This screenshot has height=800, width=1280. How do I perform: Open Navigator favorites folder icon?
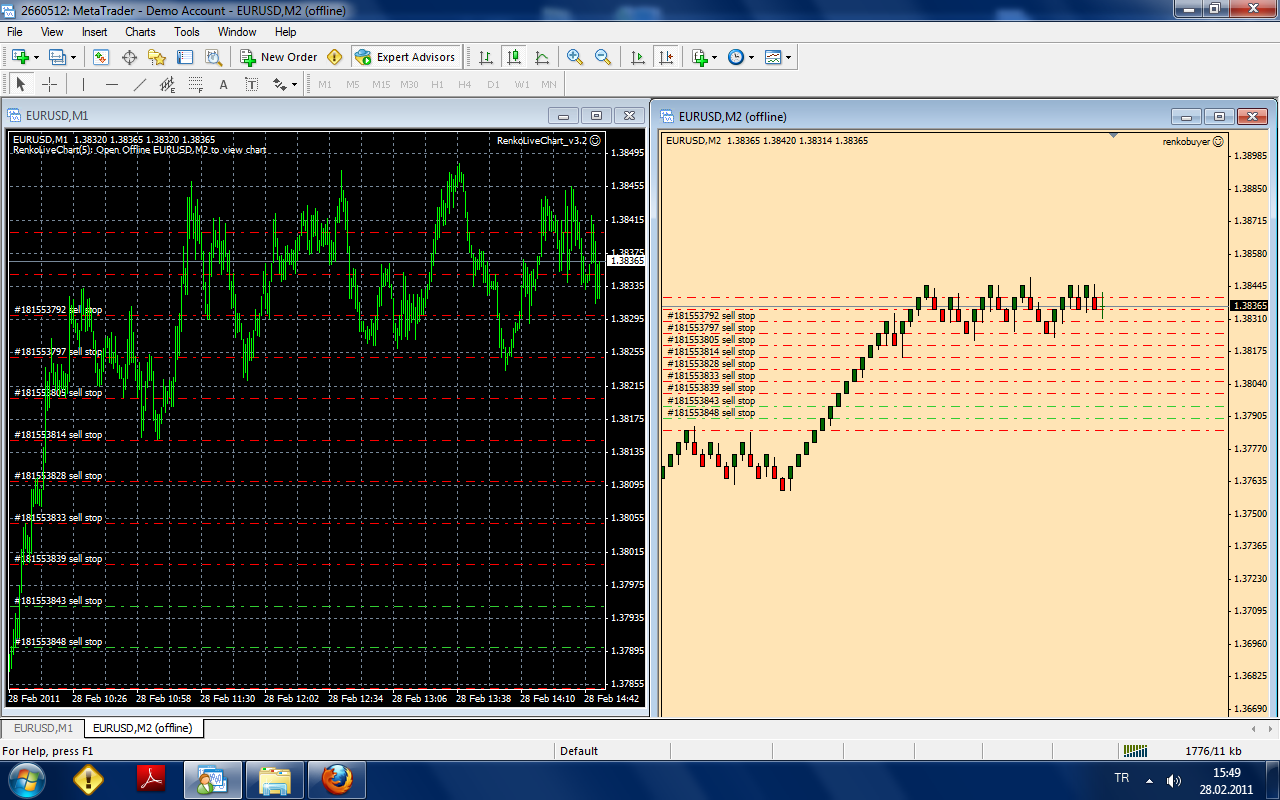coord(157,57)
